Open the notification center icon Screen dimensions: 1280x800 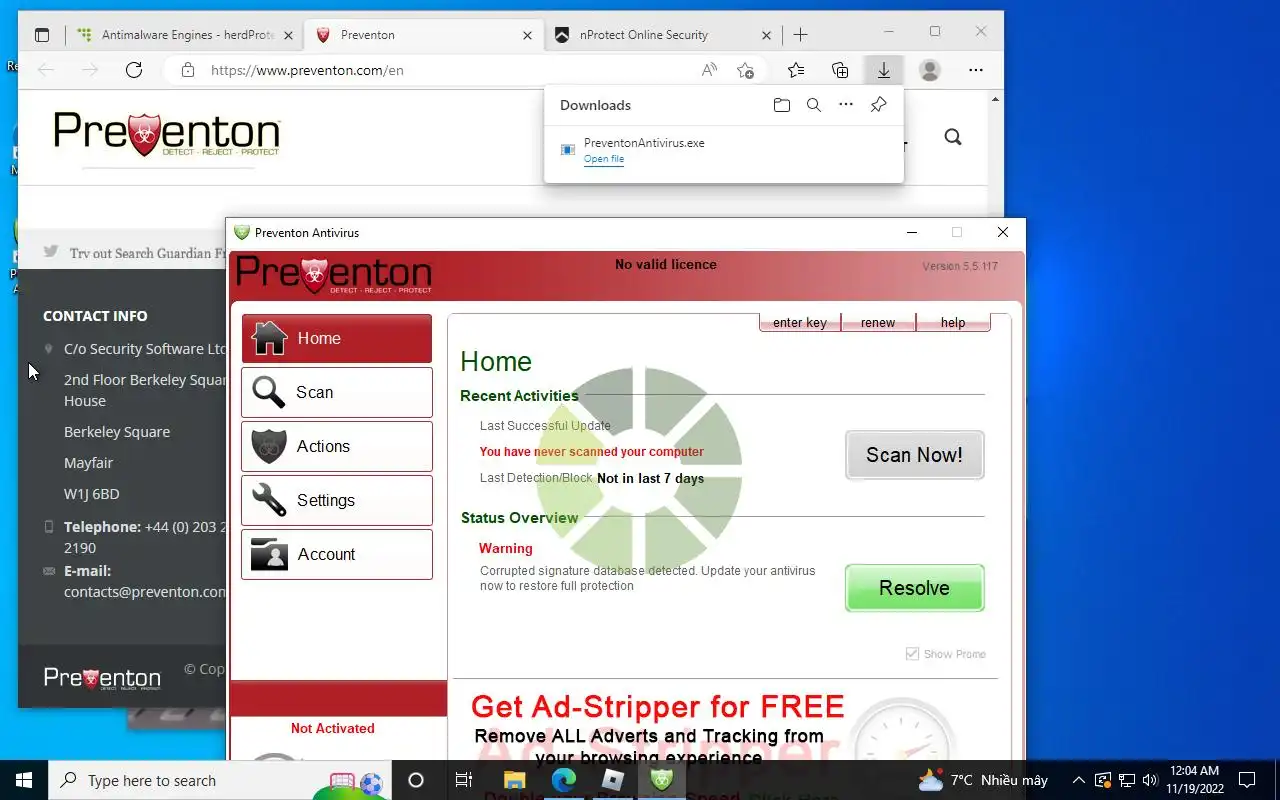[x=1247, y=780]
